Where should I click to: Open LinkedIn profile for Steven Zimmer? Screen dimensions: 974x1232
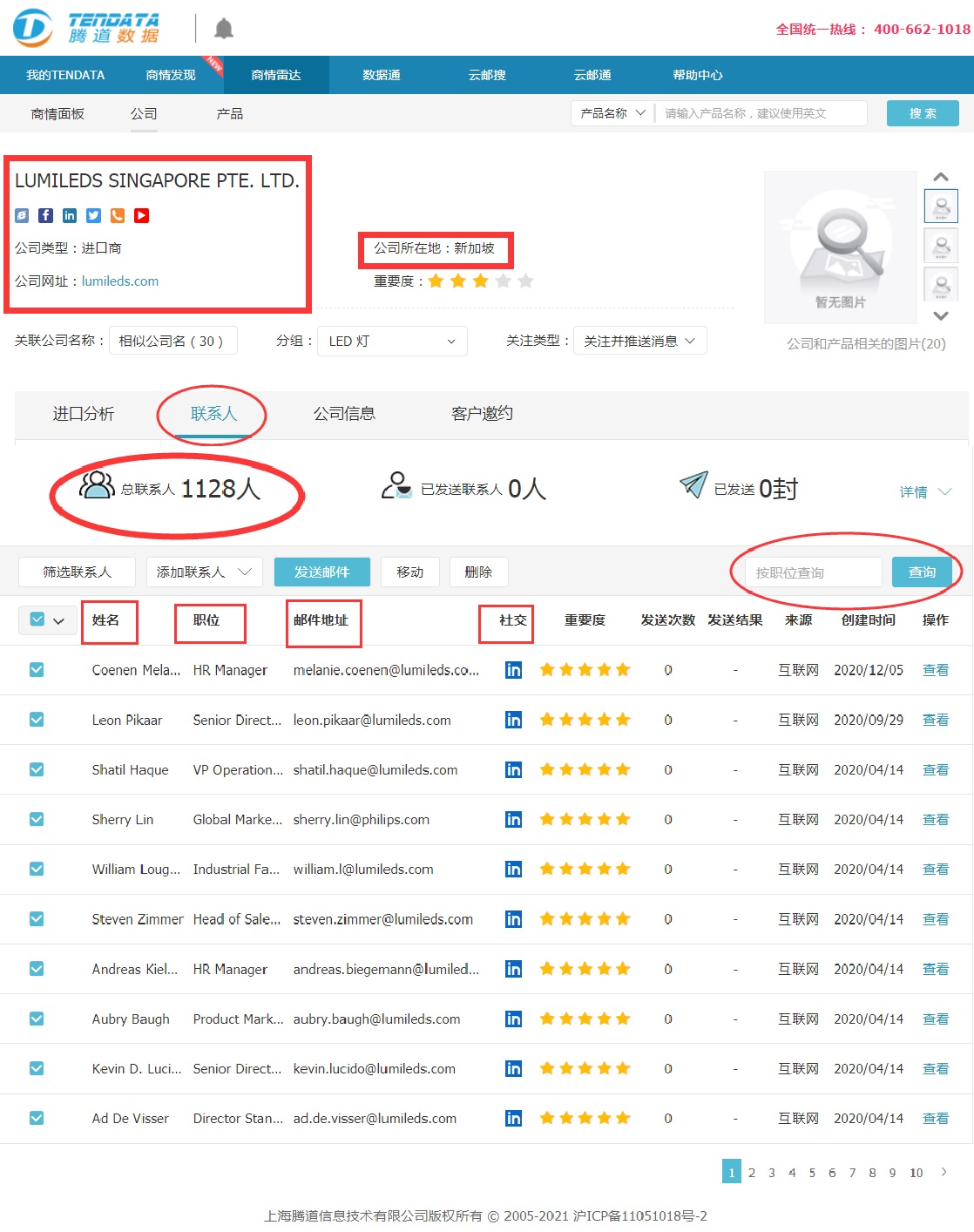pyautogui.click(x=514, y=919)
